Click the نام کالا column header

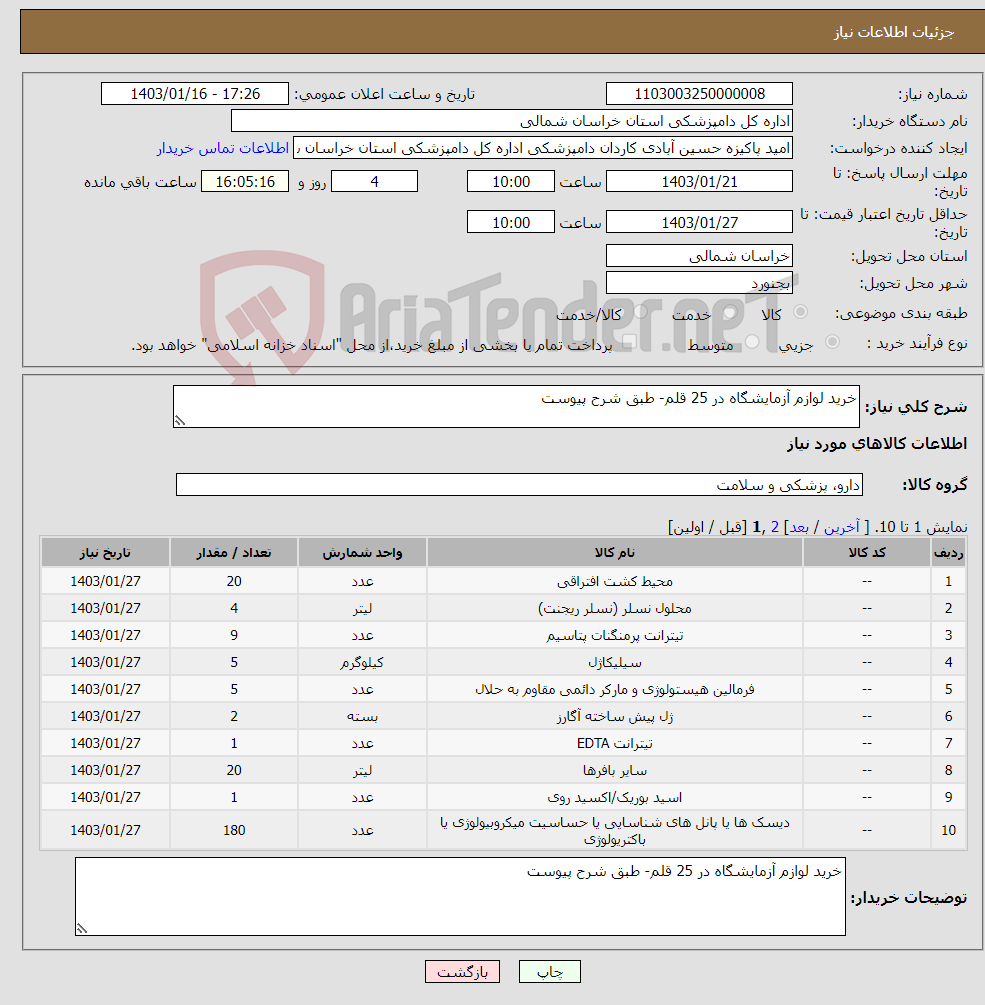pyautogui.click(x=615, y=552)
